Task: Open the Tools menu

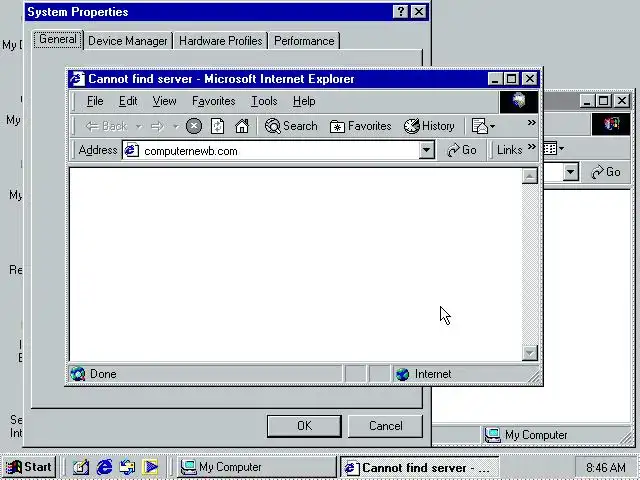Action: point(264,101)
